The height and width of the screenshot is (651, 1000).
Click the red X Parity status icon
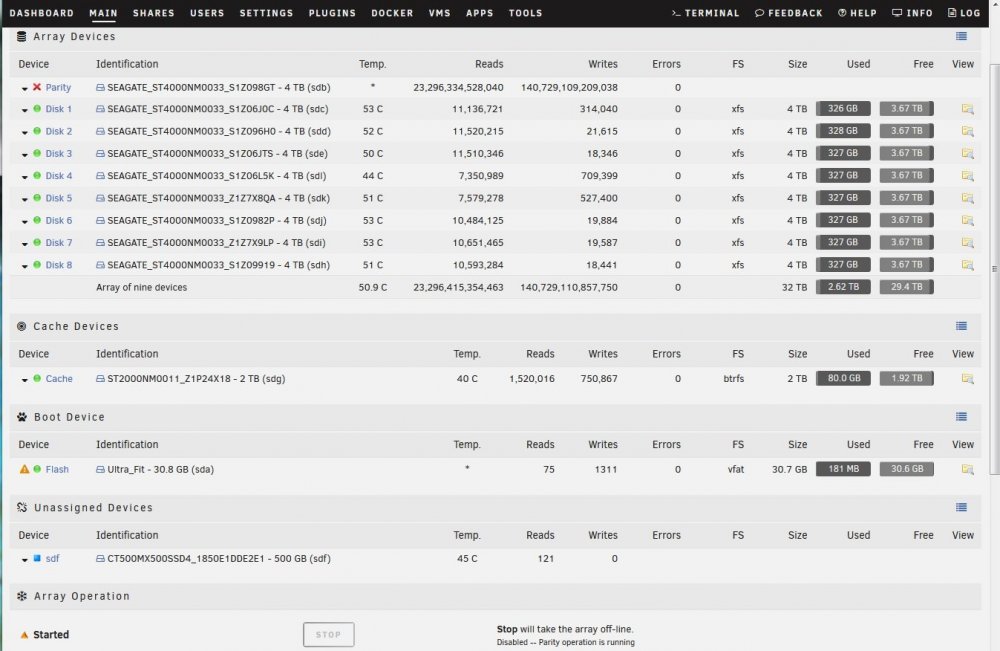[37, 87]
